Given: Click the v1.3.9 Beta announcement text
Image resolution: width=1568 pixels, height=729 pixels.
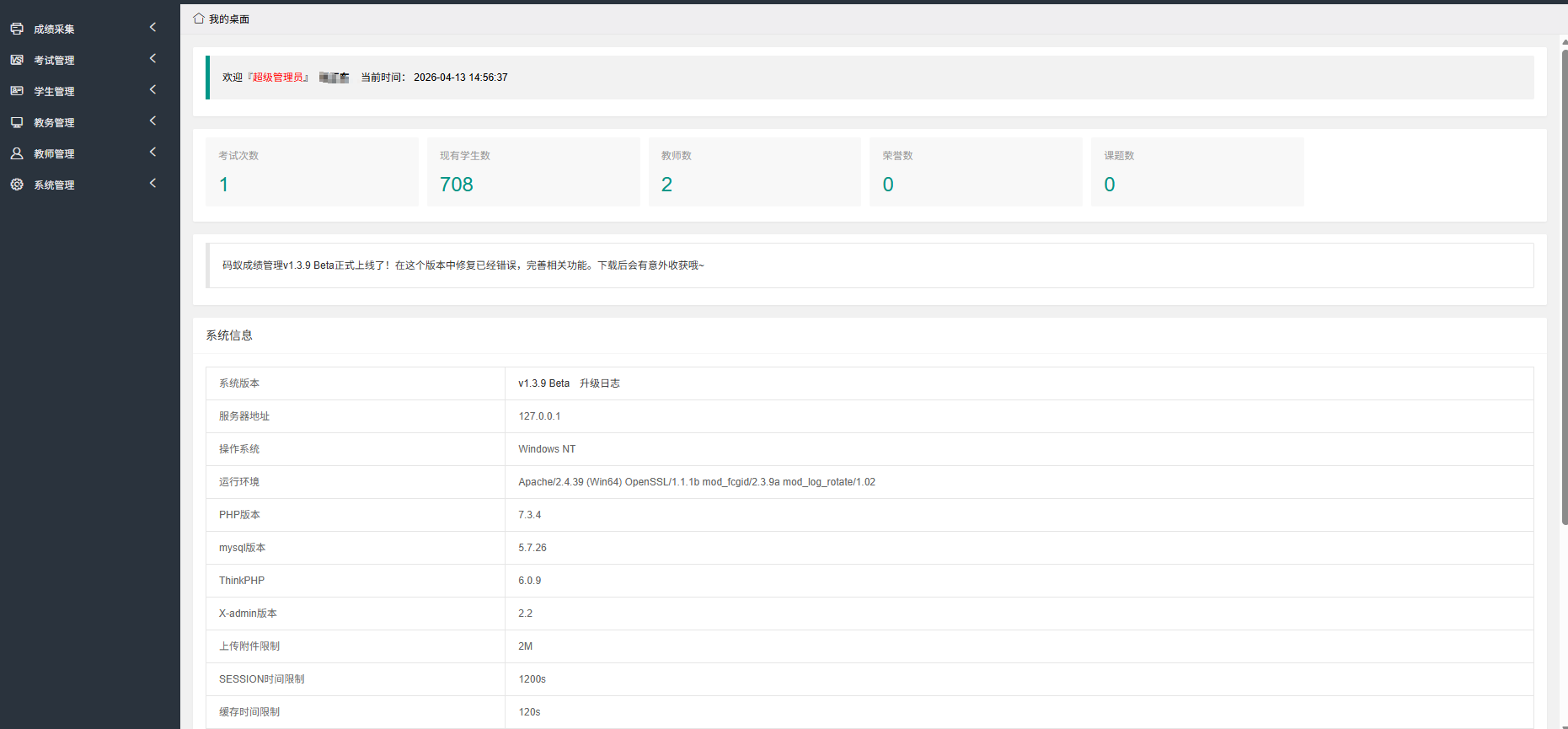Looking at the screenshot, I should point(463,265).
